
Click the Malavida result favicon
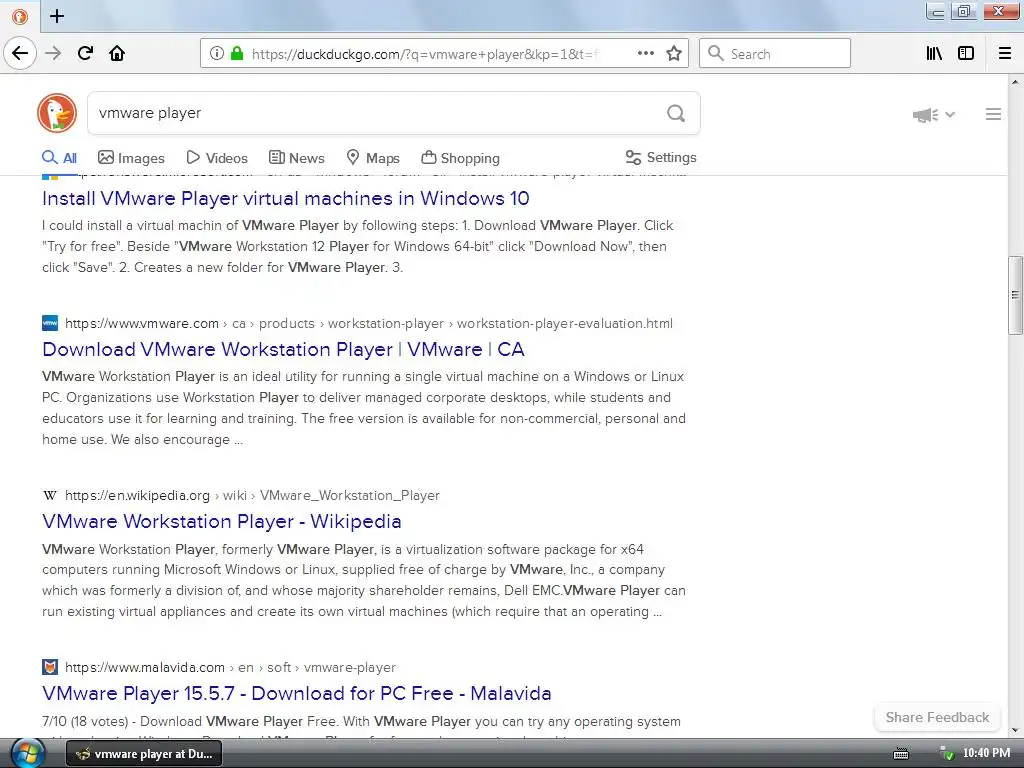(50, 667)
